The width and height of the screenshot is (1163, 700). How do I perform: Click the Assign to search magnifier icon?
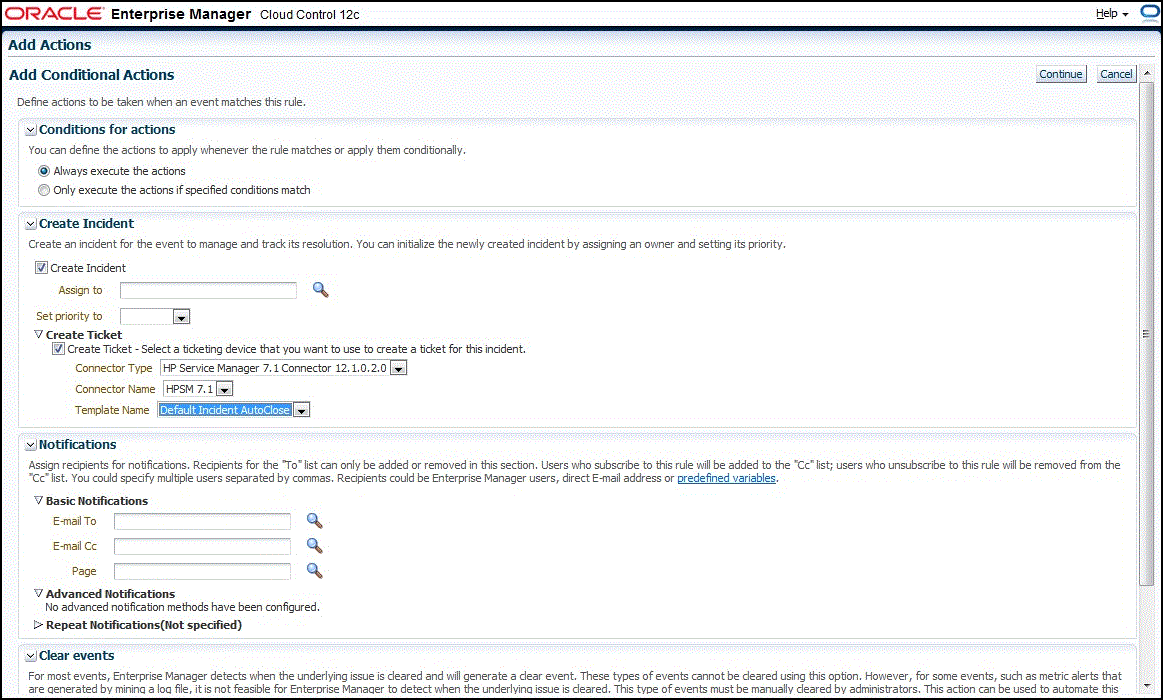[320, 290]
